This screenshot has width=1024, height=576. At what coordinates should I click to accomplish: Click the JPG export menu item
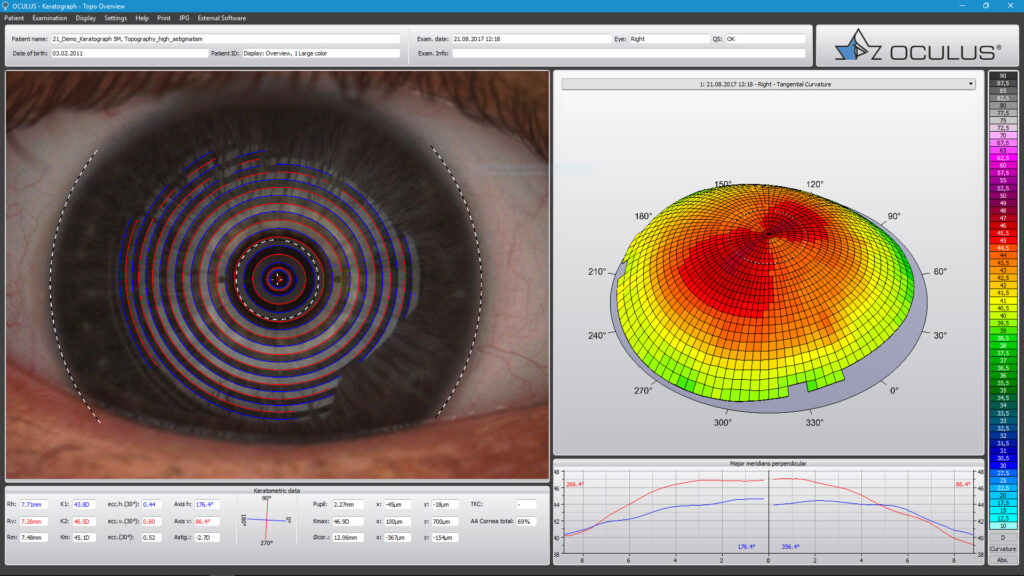pos(184,18)
